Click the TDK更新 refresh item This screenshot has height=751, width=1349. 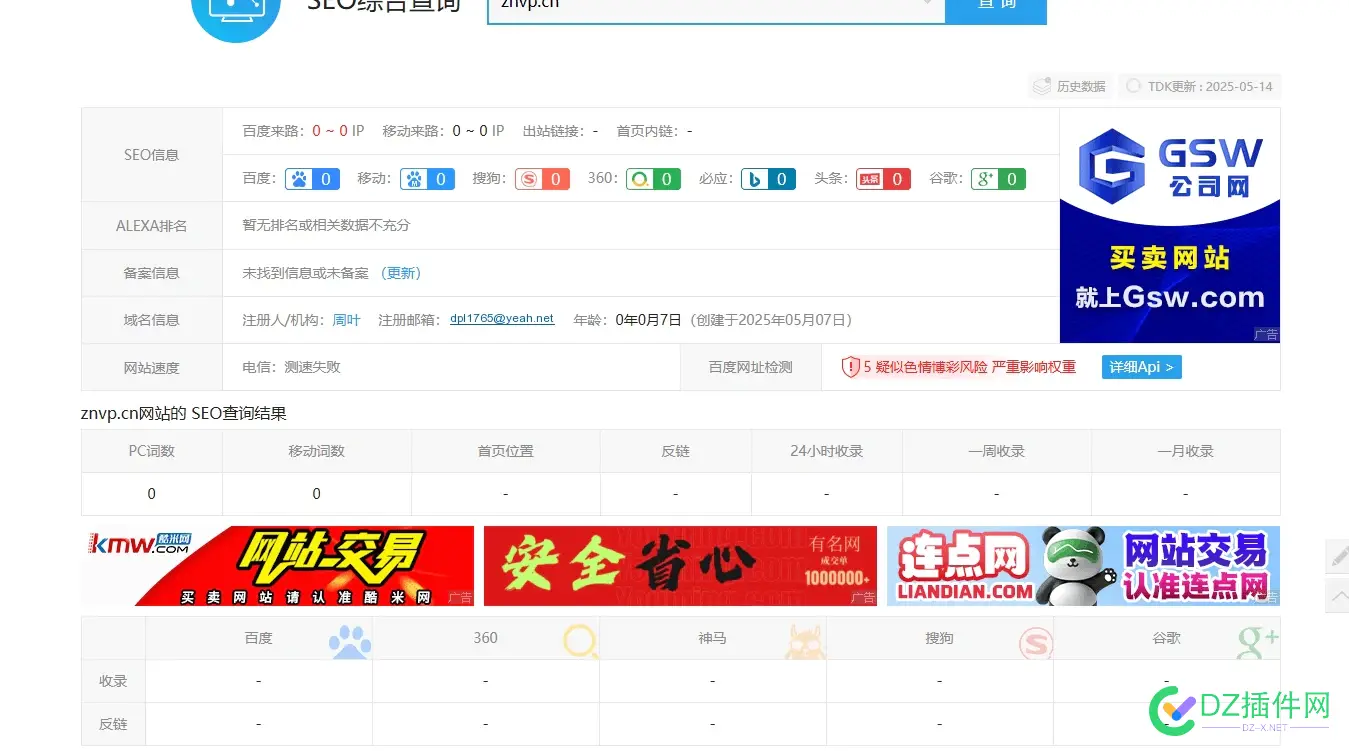tap(1199, 86)
